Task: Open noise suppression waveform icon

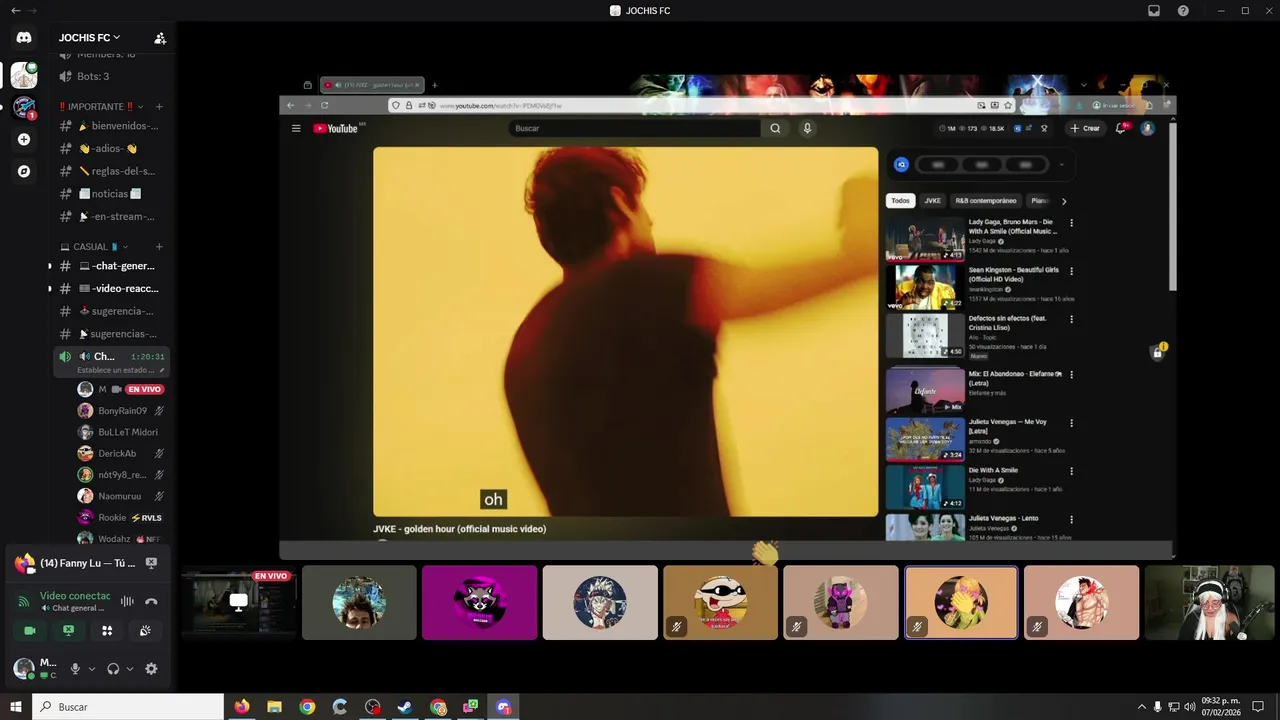Action: coord(127,601)
